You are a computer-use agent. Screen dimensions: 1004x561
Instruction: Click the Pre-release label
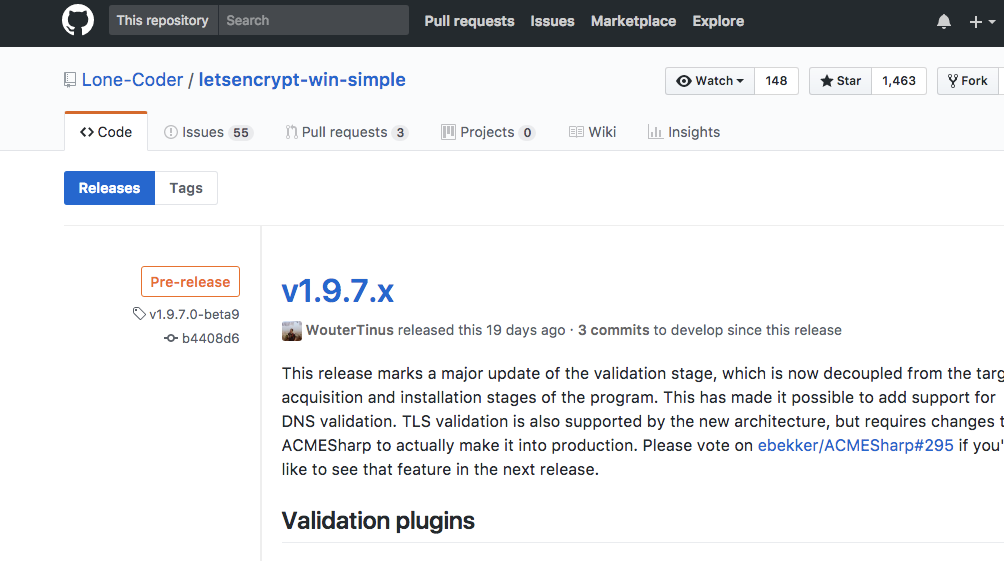[190, 282]
